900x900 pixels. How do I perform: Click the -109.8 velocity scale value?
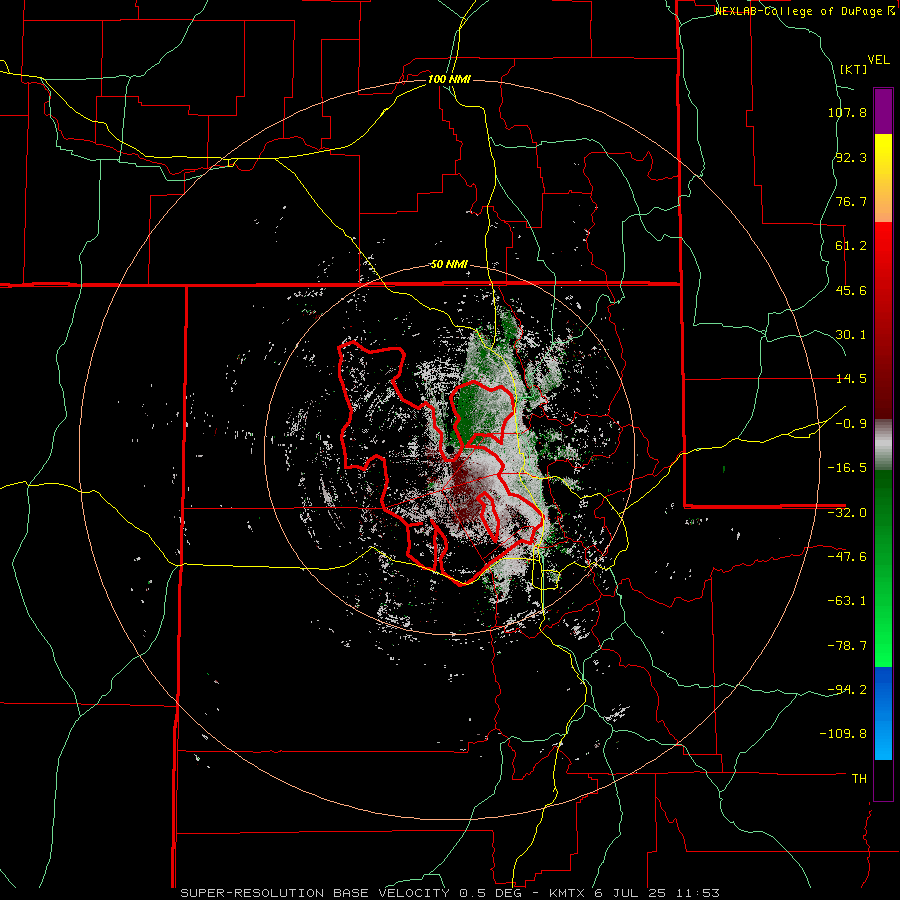coord(843,734)
